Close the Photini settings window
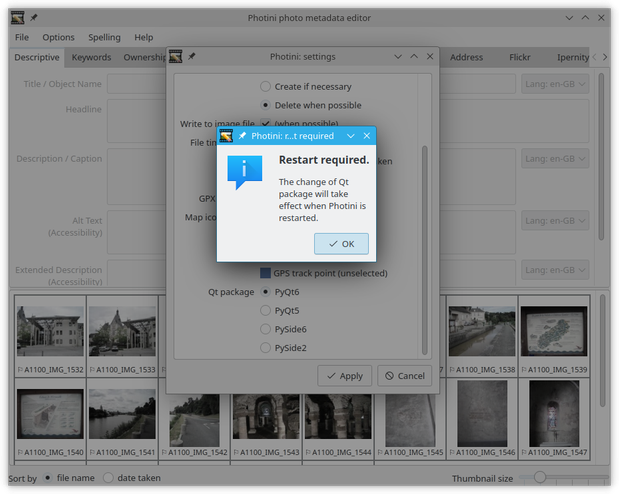This screenshot has height=494, width=619. pos(430,56)
